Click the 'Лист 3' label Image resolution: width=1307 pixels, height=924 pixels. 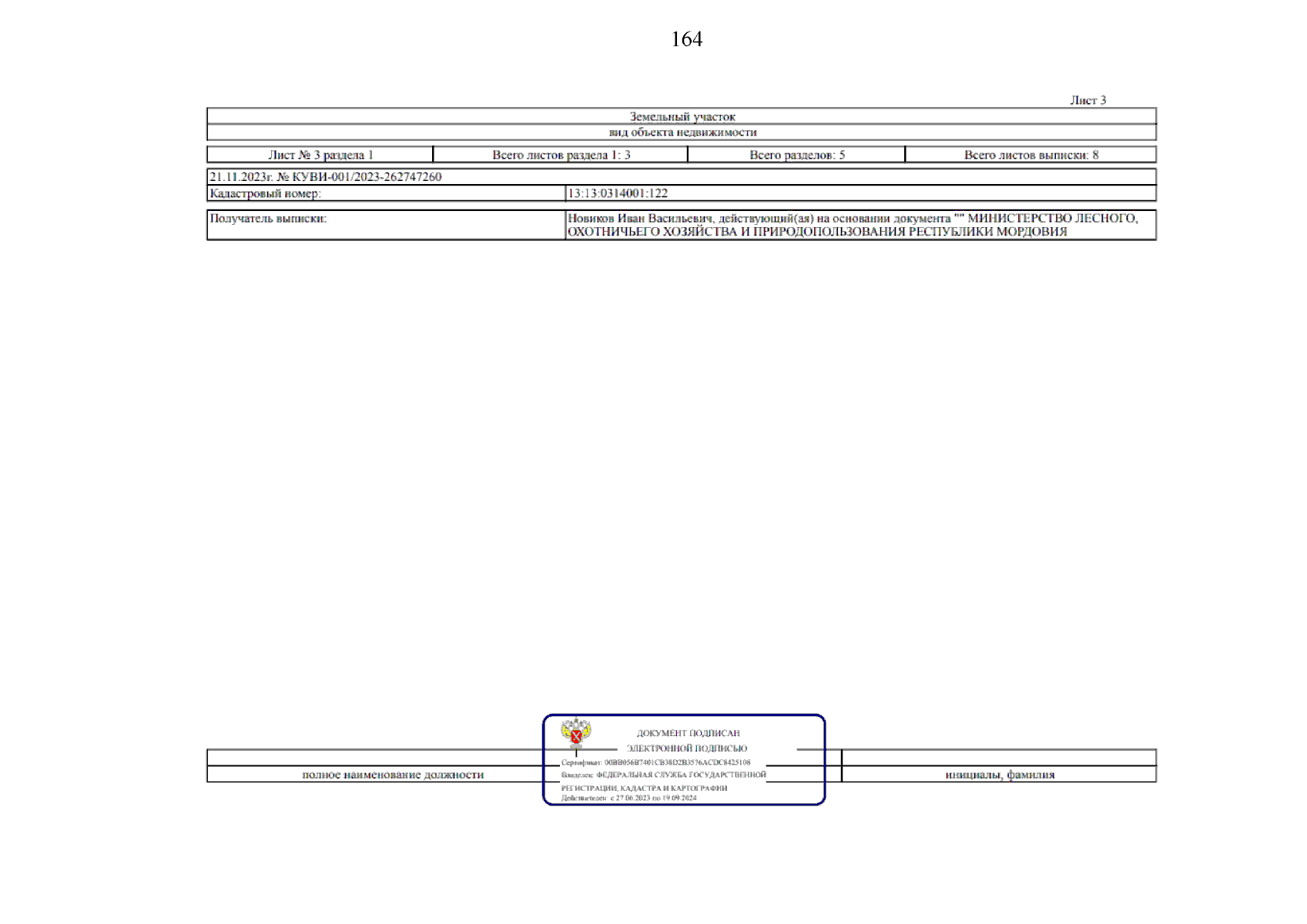[x=1087, y=100]
